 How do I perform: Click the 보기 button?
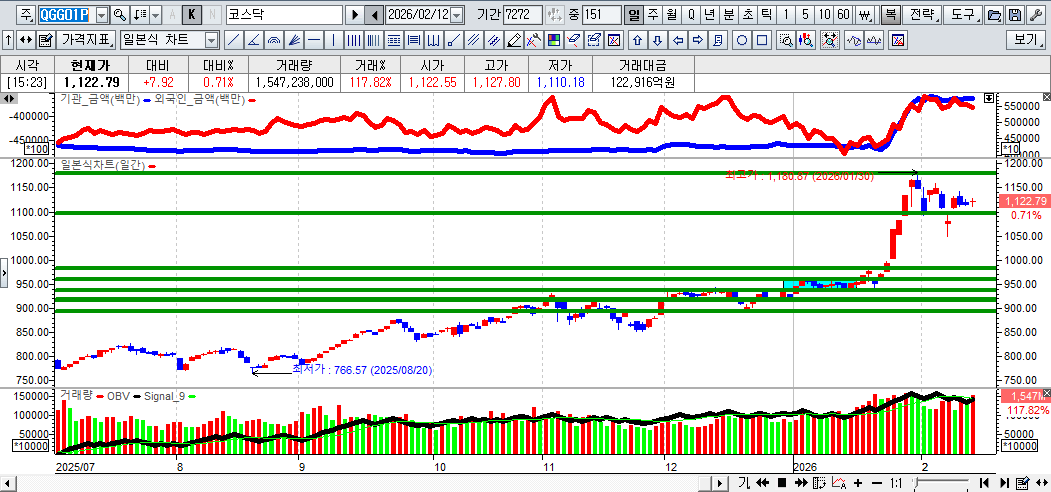click(x=1026, y=40)
